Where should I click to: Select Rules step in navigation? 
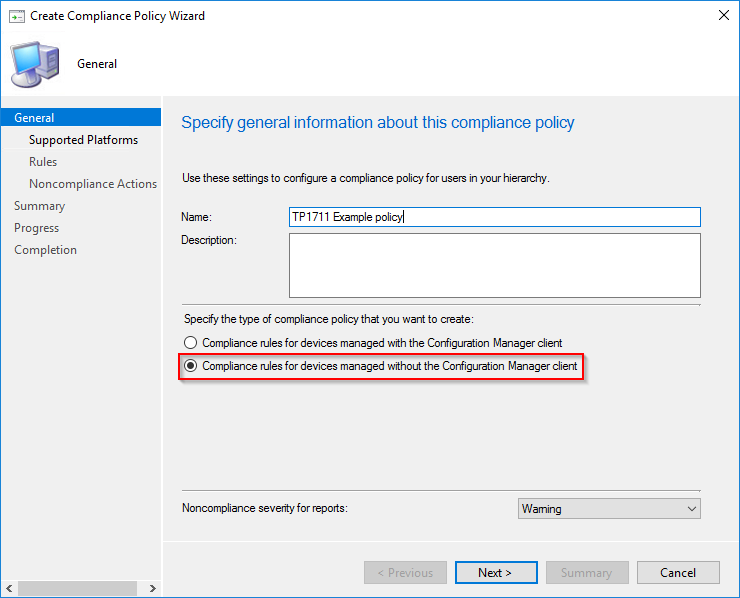pos(43,162)
